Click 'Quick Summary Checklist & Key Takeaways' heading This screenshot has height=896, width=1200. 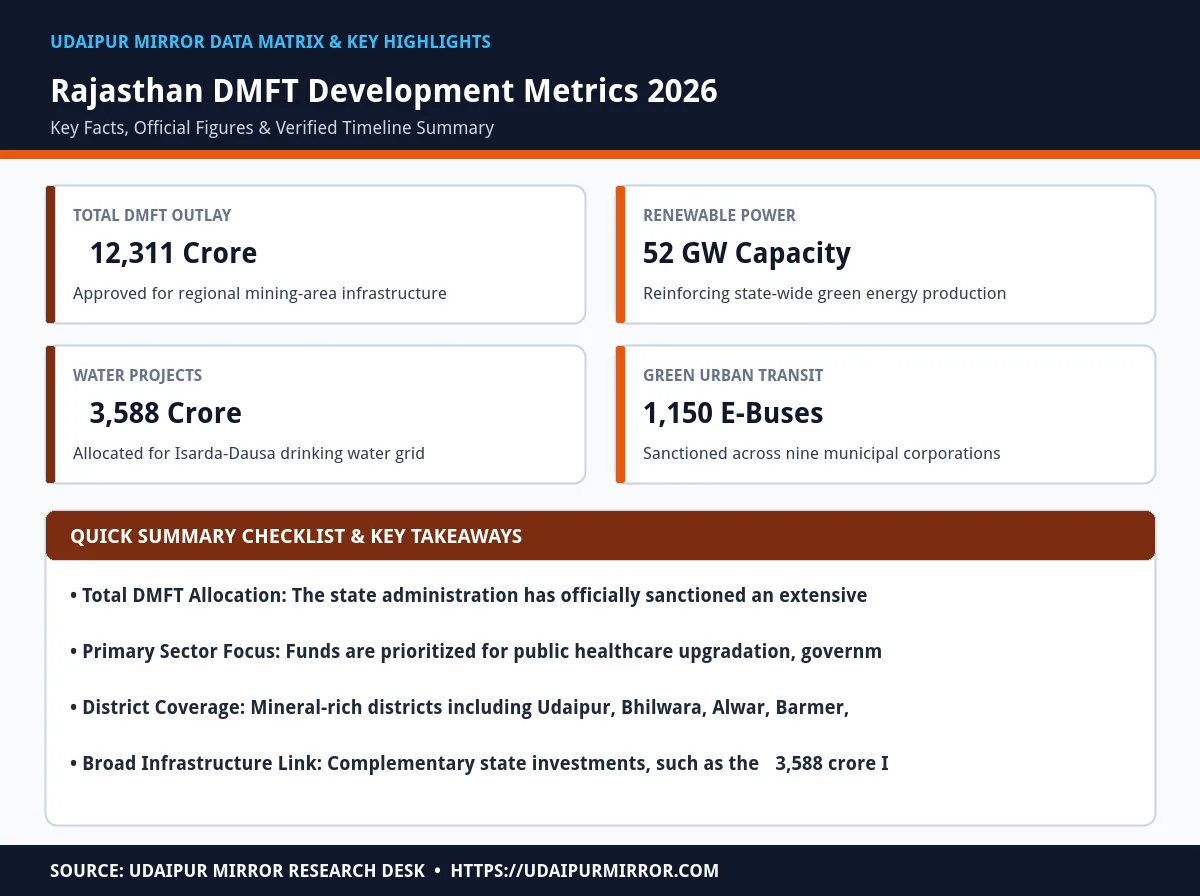click(296, 536)
